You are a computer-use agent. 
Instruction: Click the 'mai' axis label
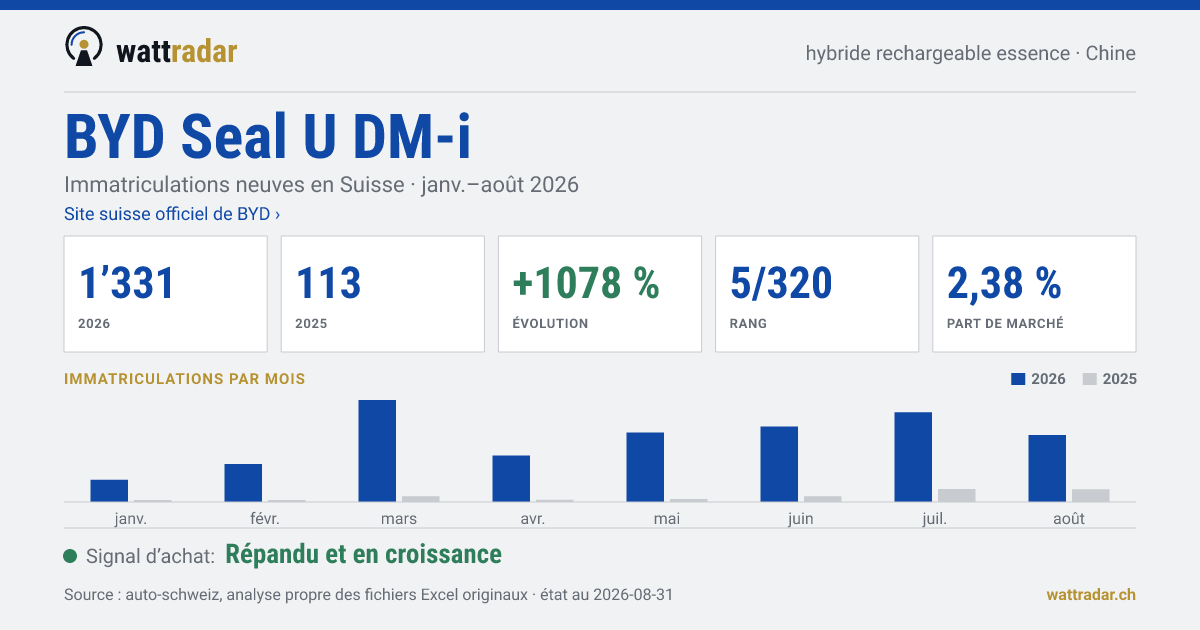click(667, 518)
